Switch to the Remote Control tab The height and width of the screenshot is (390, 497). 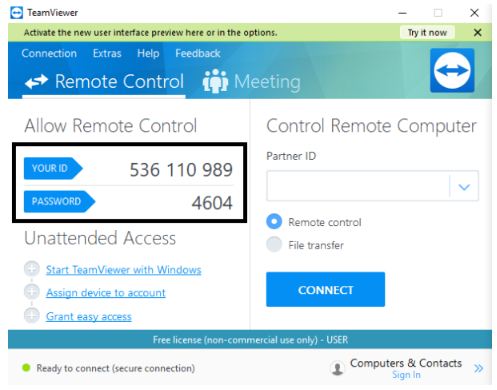104,82
